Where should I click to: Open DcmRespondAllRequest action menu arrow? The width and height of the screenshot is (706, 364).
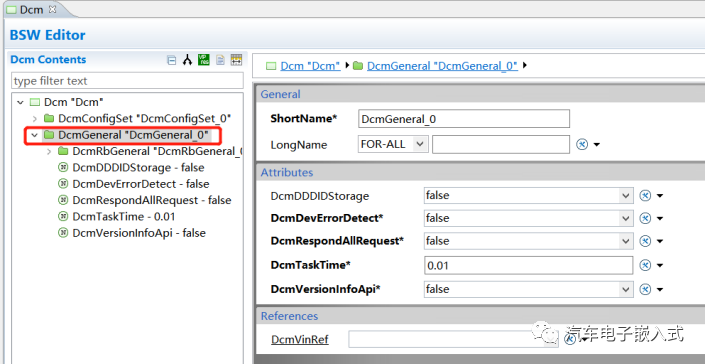coord(660,242)
